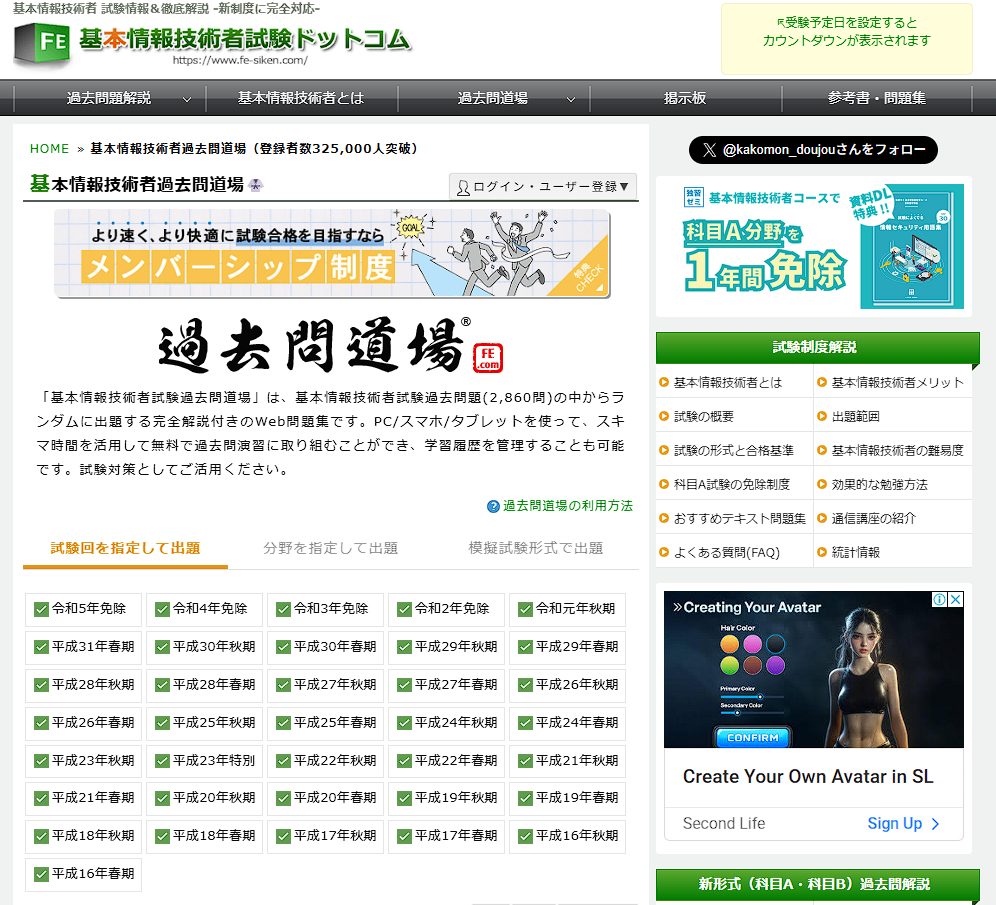The width and height of the screenshot is (996, 905).
Task: Click the user silhouette icon on login button
Action: [x=463, y=187]
